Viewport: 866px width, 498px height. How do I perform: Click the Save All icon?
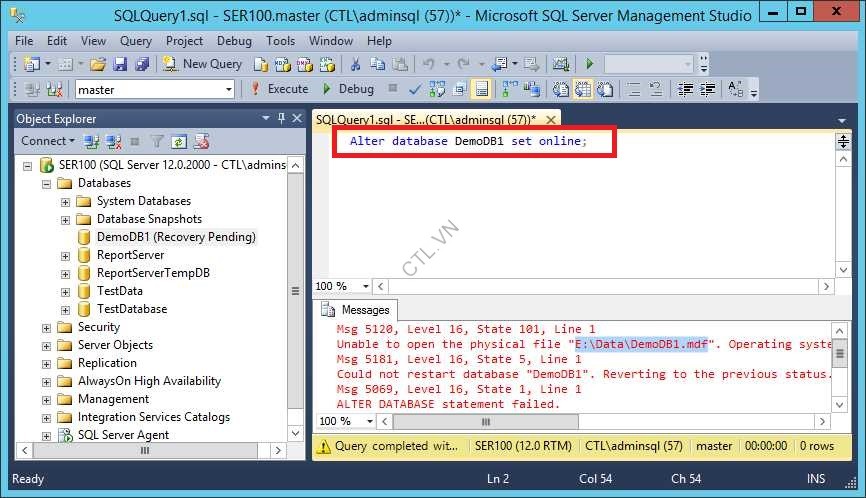tap(139, 64)
